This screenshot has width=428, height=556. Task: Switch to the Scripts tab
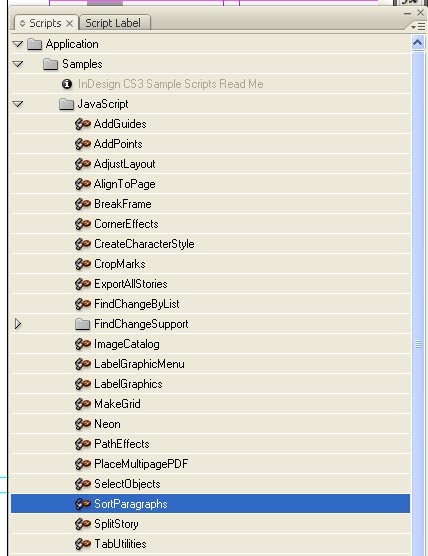click(x=45, y=23)
